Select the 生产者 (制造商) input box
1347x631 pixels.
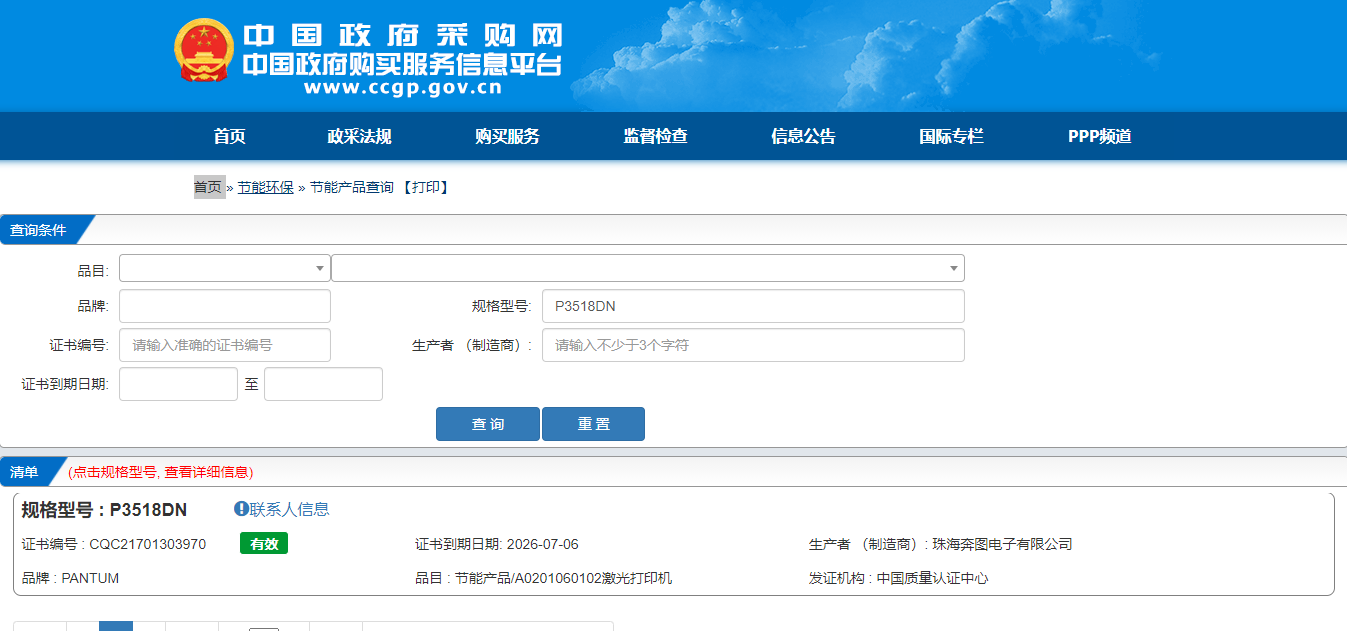tap(752, 345)
